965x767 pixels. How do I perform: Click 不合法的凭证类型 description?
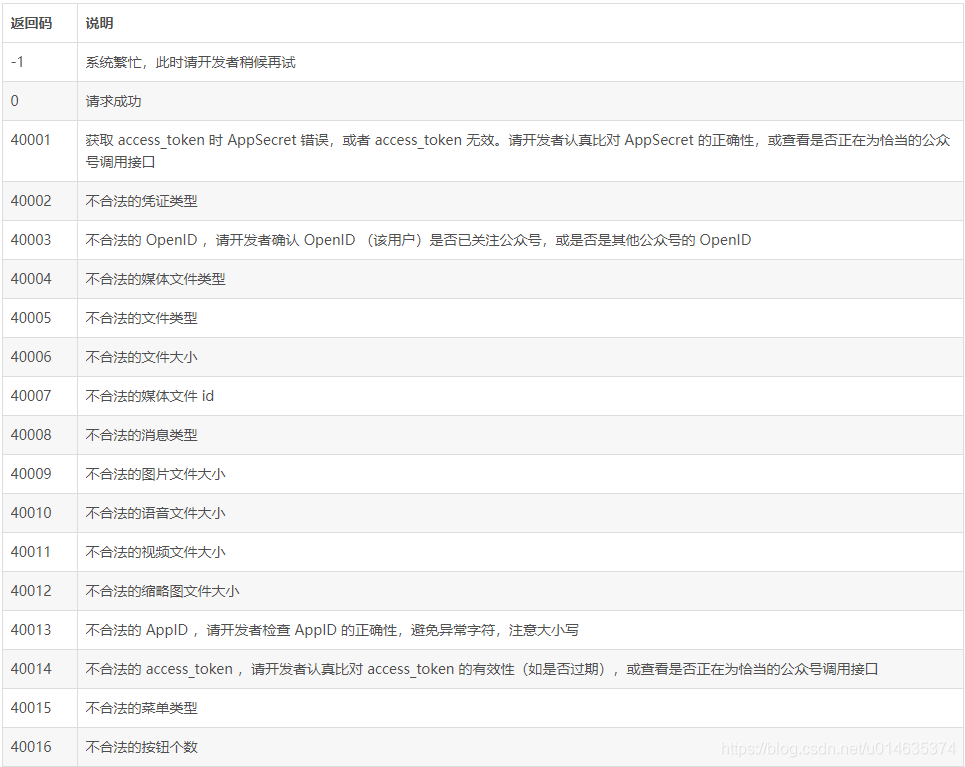(142, 201)
